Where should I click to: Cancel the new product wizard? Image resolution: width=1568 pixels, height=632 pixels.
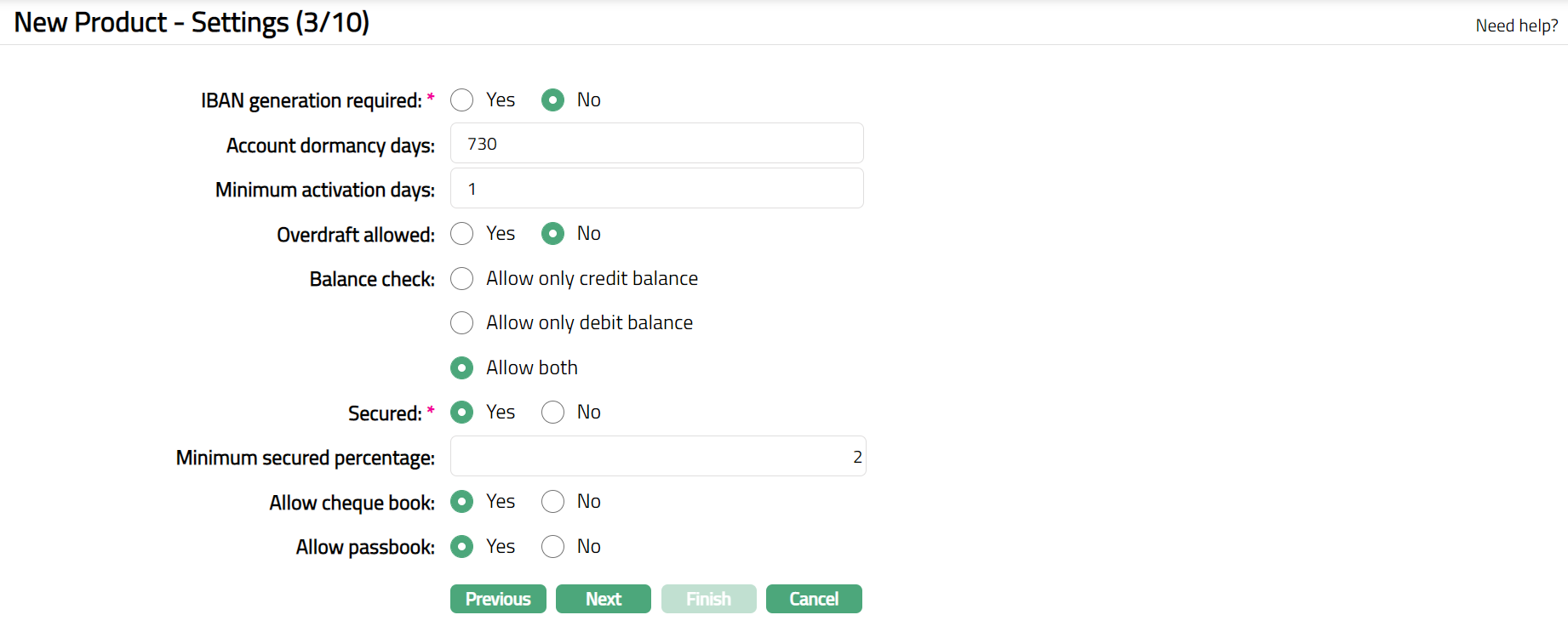click(x=814, y=599)
